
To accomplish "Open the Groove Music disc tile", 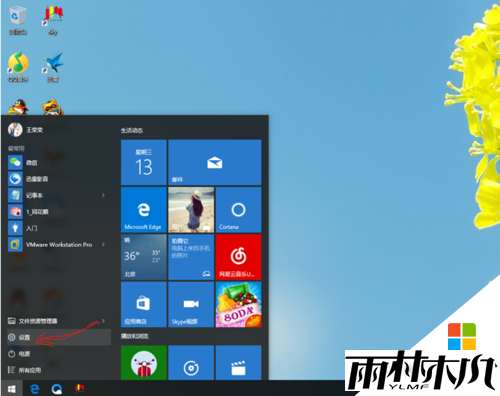I will point(191,363).
